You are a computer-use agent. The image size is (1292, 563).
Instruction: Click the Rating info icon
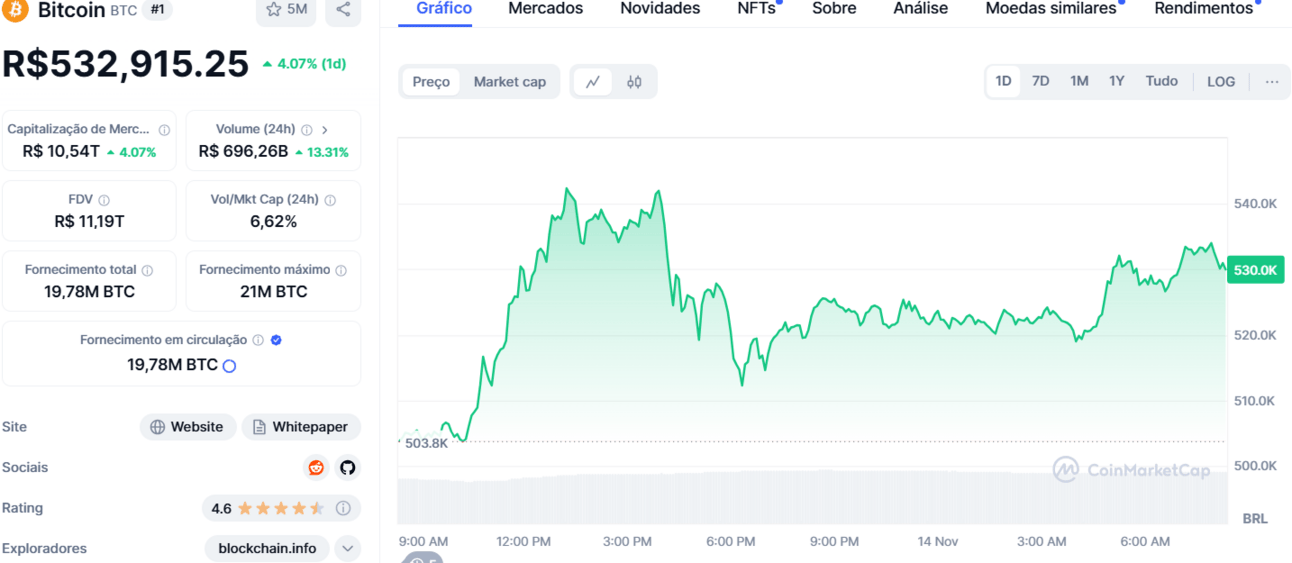click(x=343, y=508)
